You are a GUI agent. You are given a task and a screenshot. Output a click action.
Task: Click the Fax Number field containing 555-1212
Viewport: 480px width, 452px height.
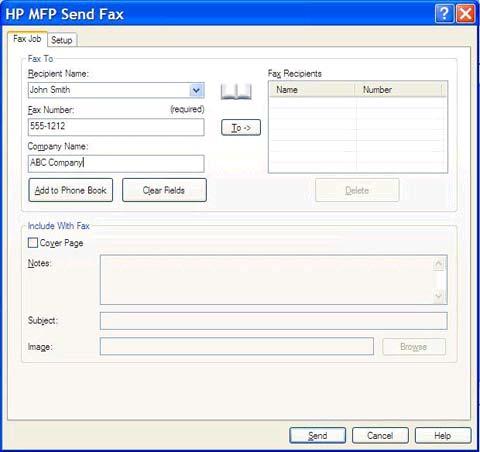point(116,127)
